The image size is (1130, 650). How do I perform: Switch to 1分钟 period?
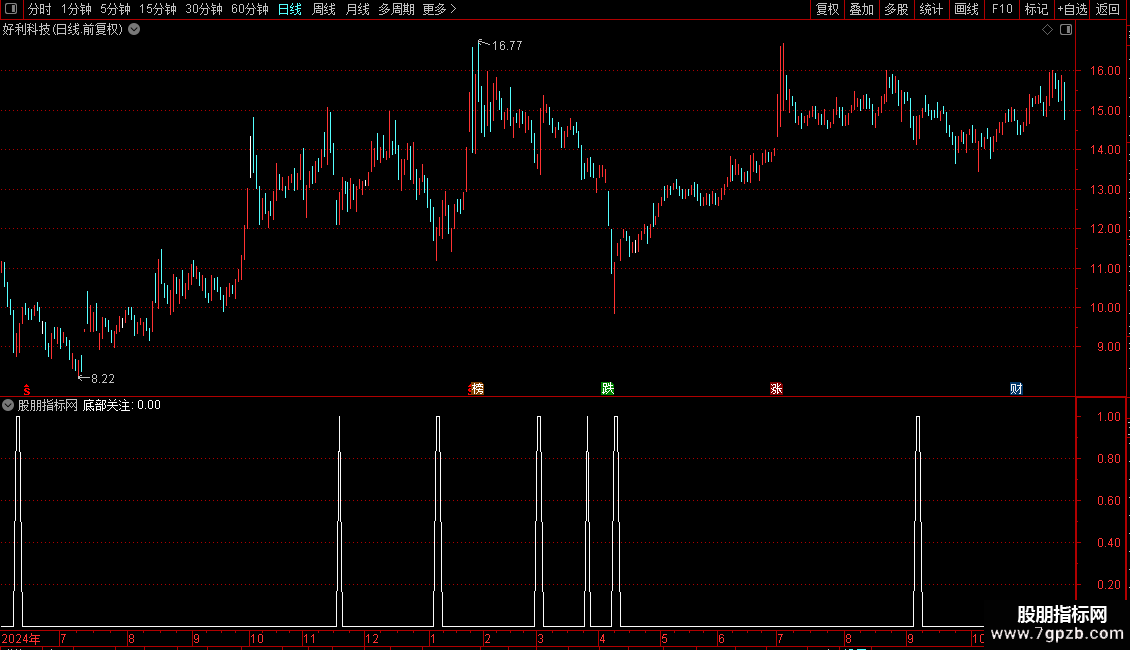[x=76, y=9]
